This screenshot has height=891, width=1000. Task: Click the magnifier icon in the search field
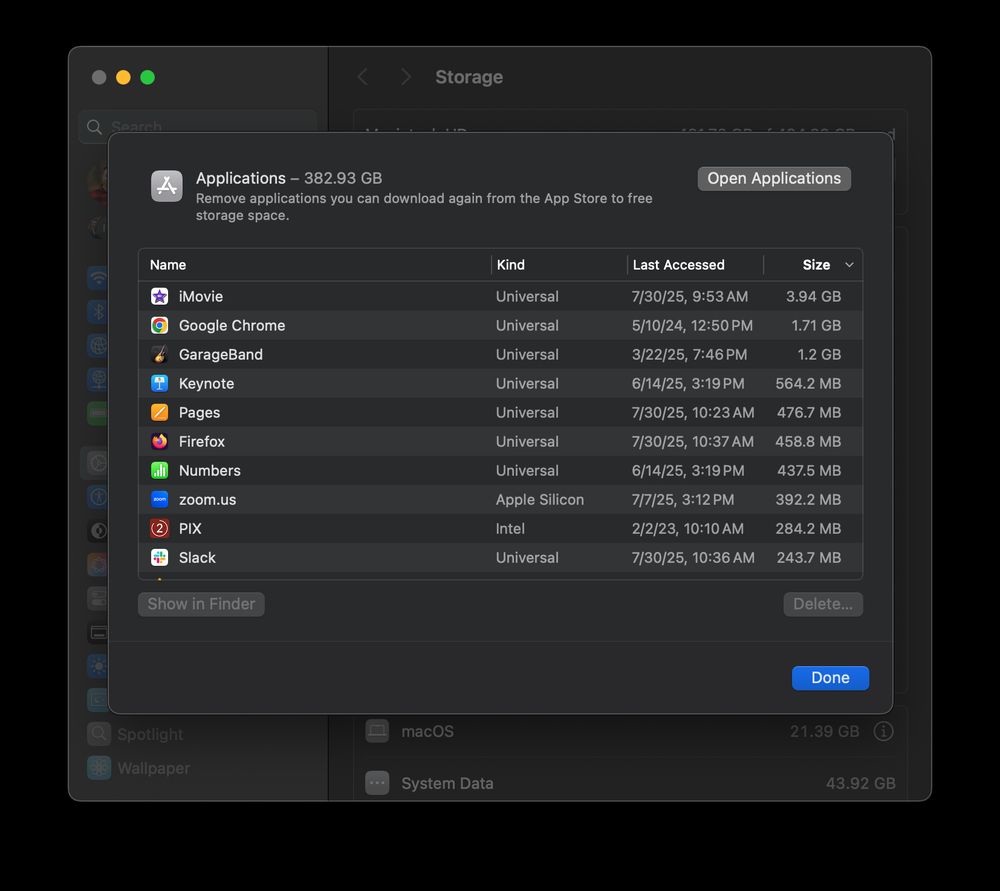point(94,127)
